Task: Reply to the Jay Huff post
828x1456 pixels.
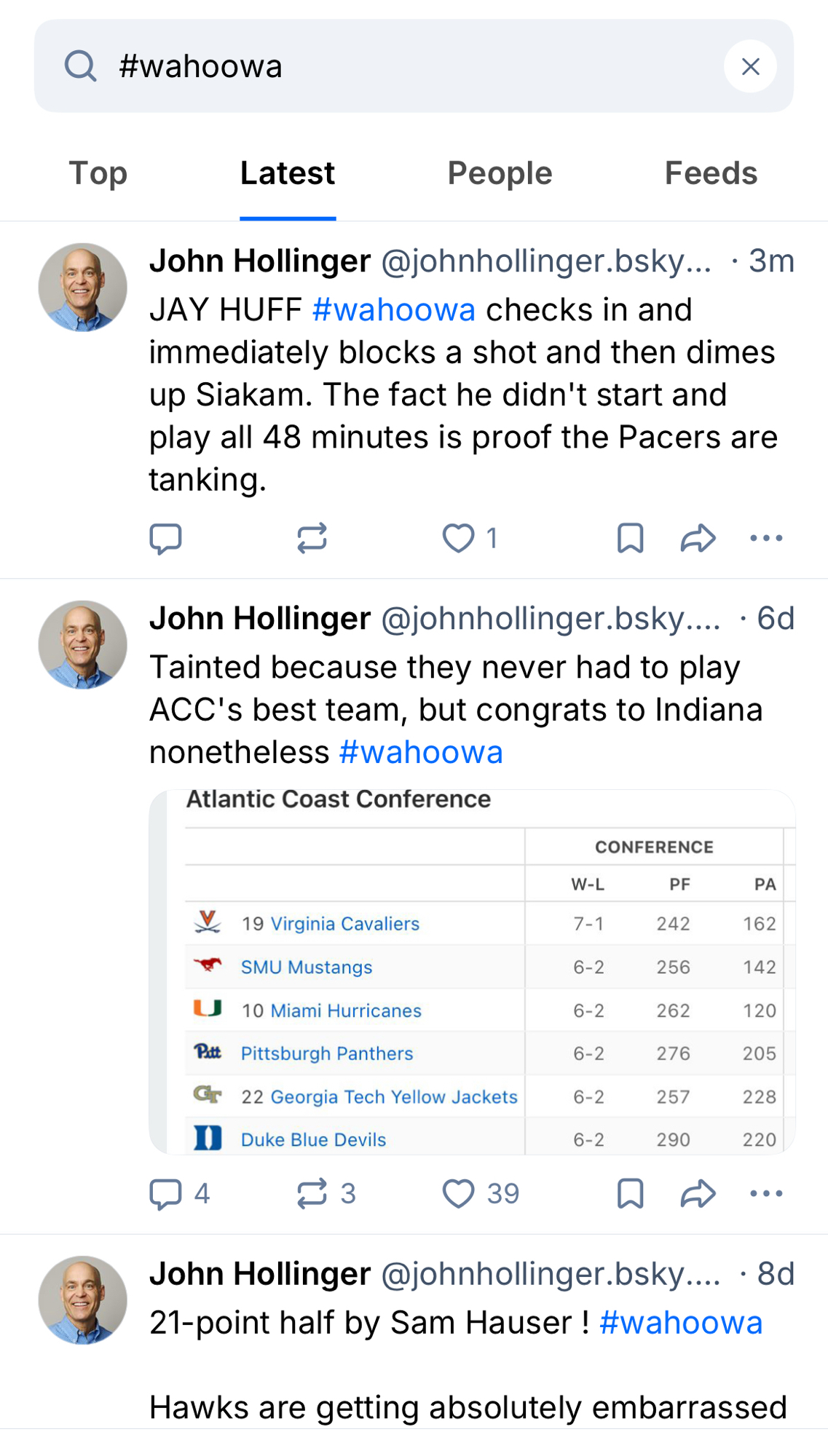Action: [x=165, y=539]
